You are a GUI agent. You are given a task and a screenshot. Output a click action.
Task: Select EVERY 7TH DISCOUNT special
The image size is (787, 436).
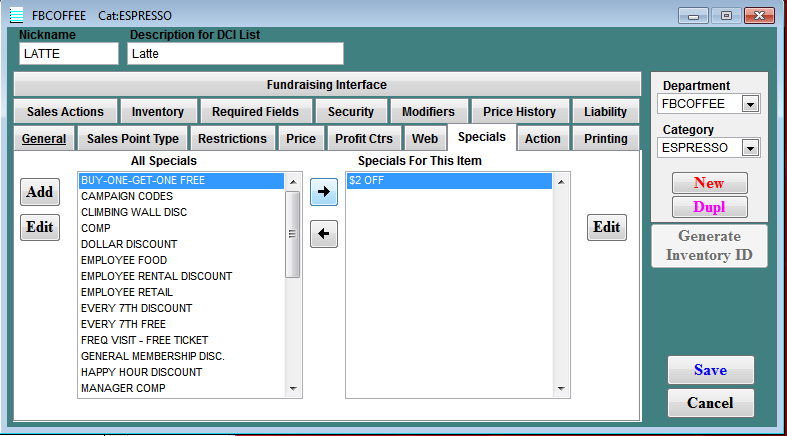tap(181, 309)
